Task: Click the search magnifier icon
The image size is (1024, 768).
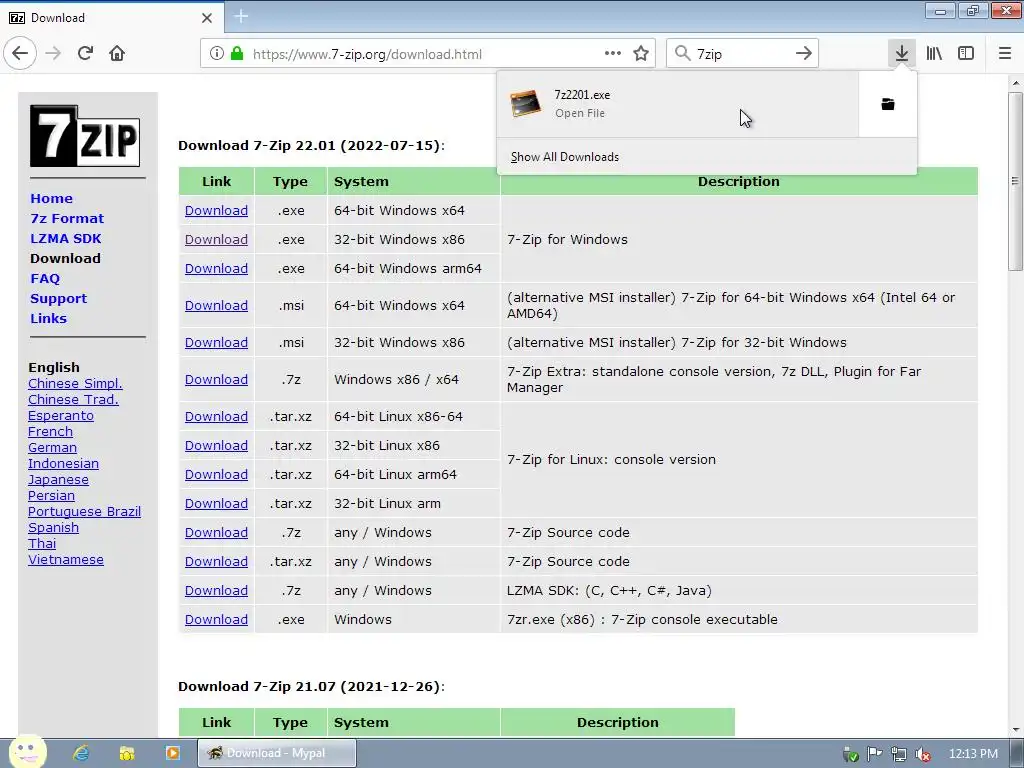Action: click(x=682, y=54)
